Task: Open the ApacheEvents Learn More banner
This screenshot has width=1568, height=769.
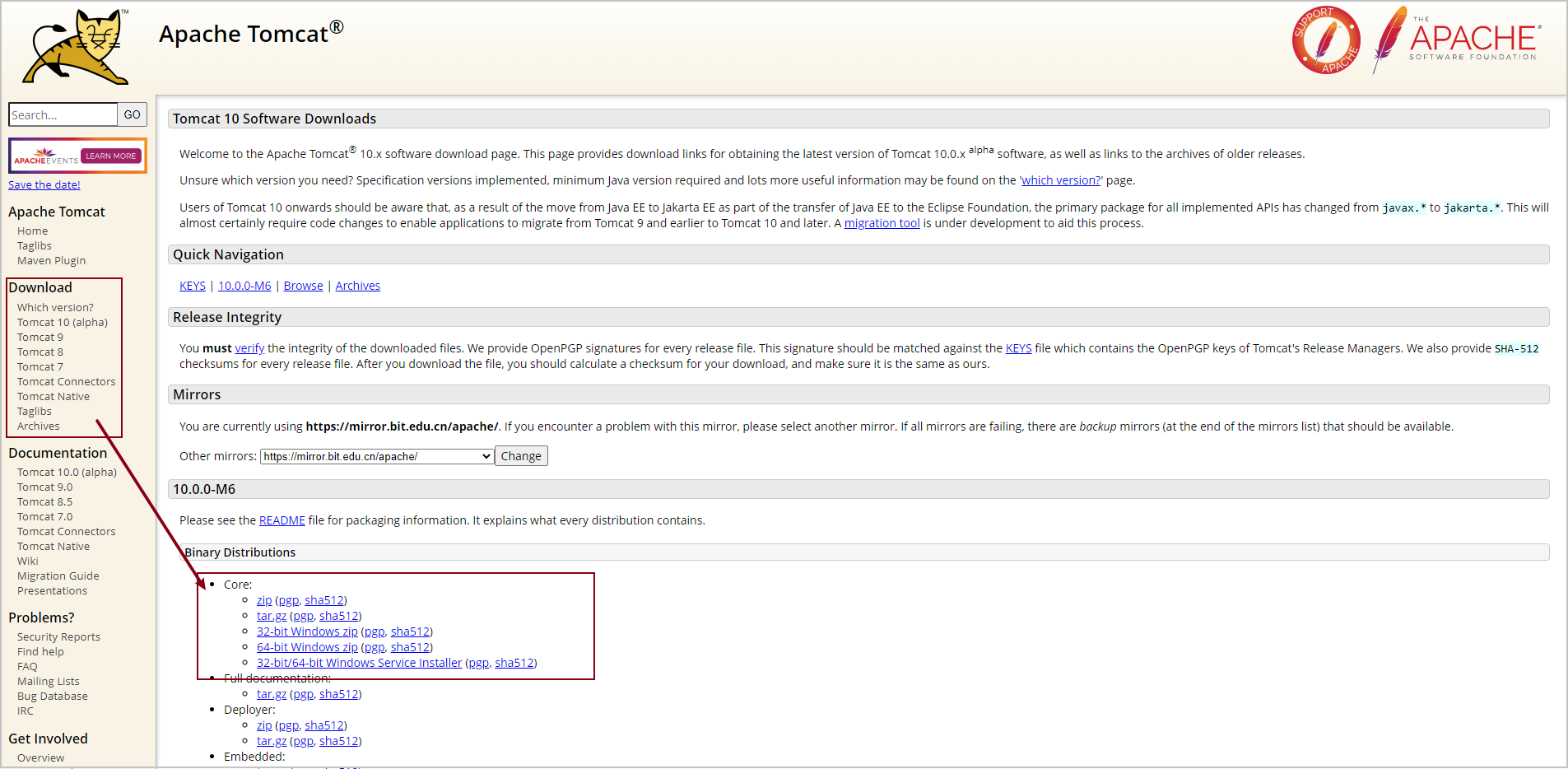Action: click(77, 156)
